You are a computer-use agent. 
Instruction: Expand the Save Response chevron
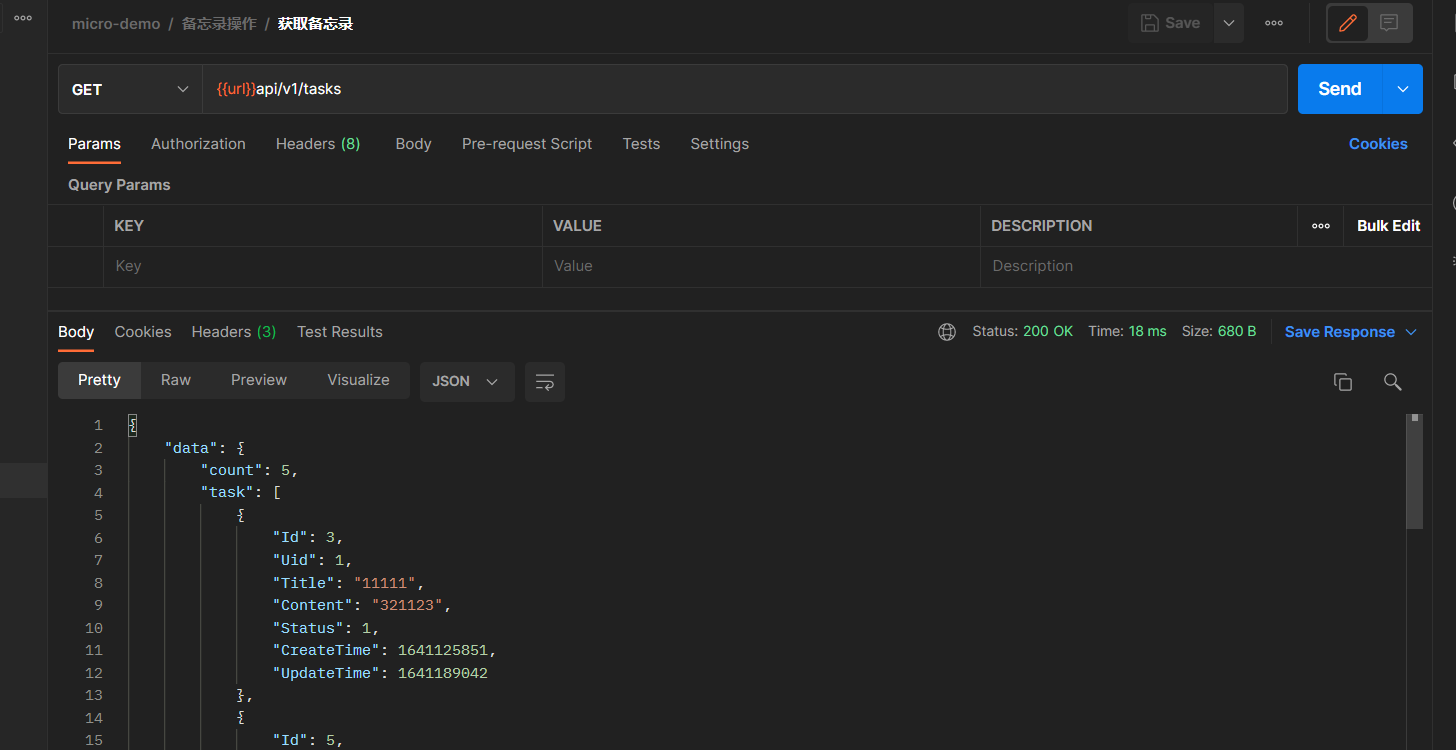[1411, 332]
